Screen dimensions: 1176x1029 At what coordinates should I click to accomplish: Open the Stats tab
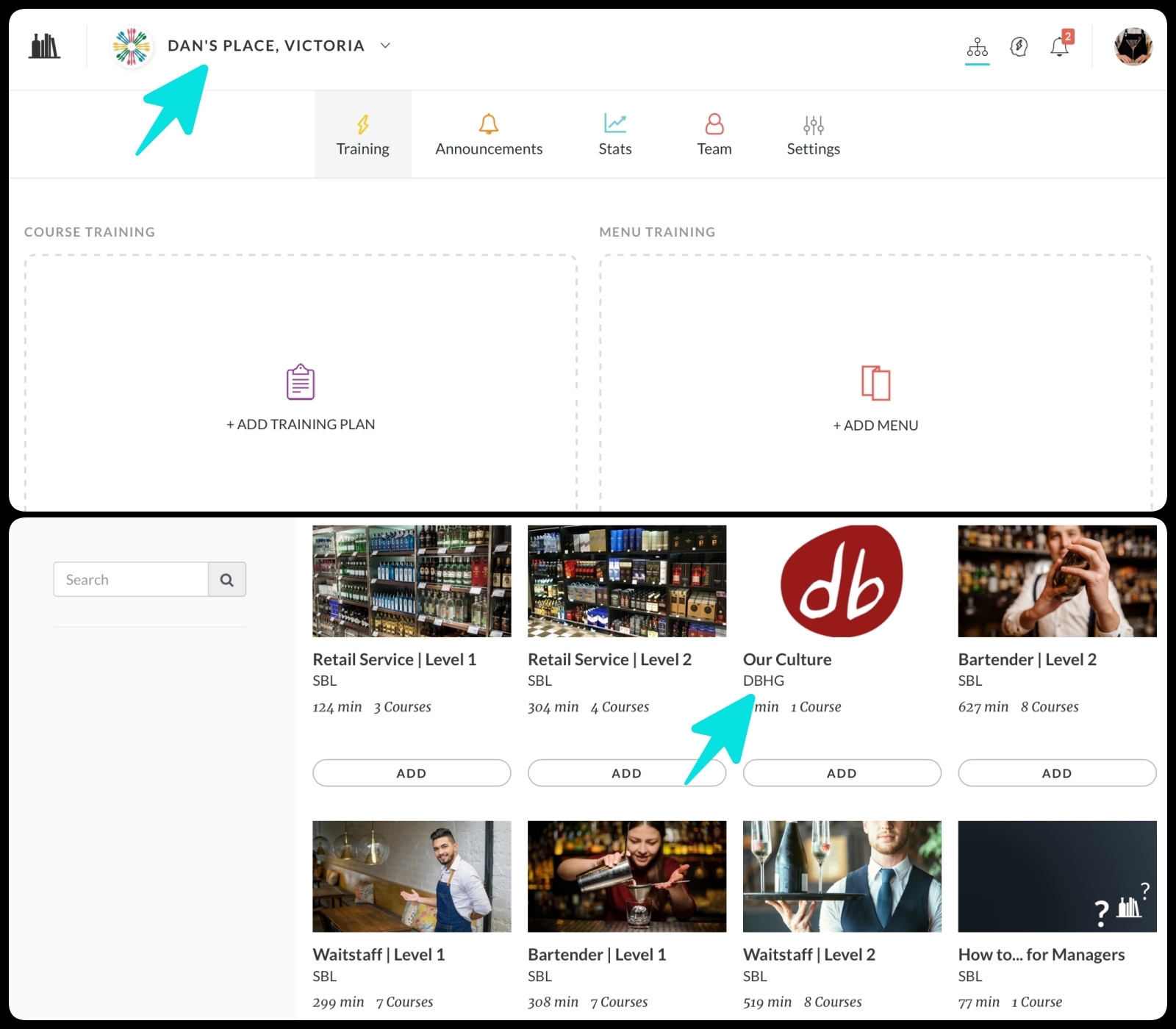point(614,135)
